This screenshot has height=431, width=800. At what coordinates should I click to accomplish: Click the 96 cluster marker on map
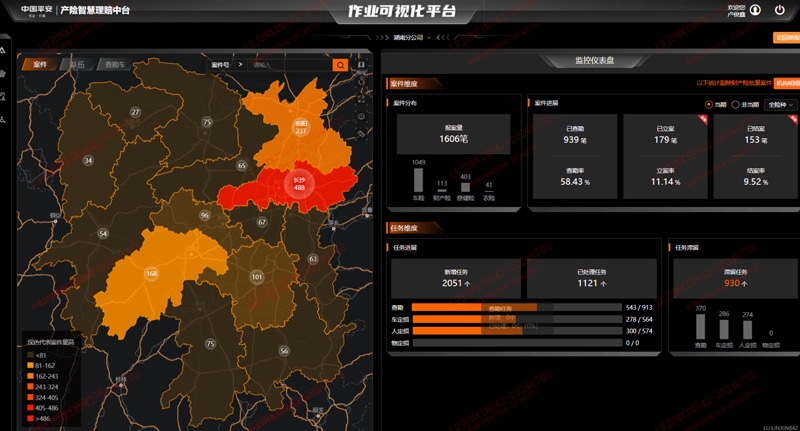[205, 215]
